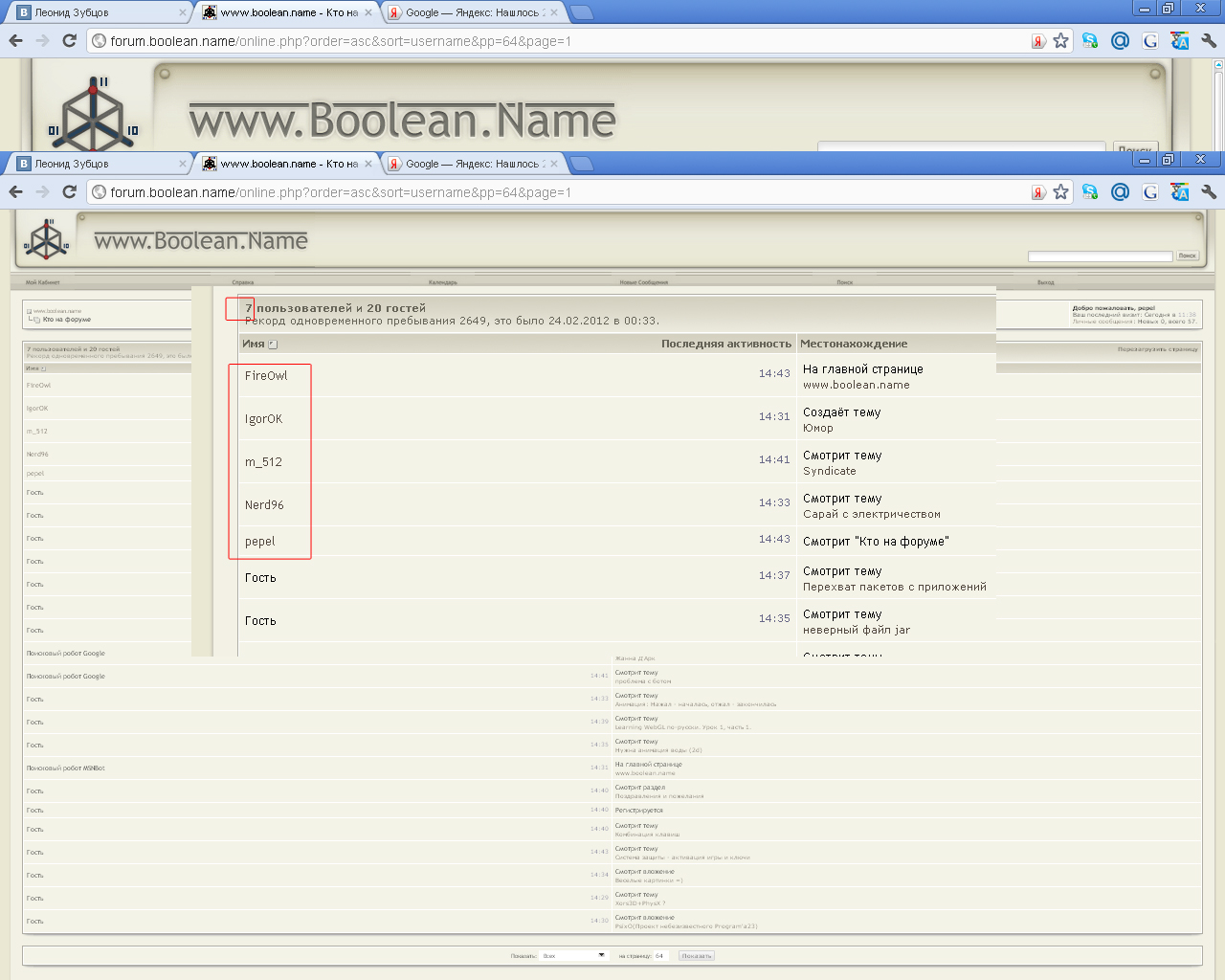
Task: Click the translate extension icon in the lower browser toolbar
Action: [1180, 192]
